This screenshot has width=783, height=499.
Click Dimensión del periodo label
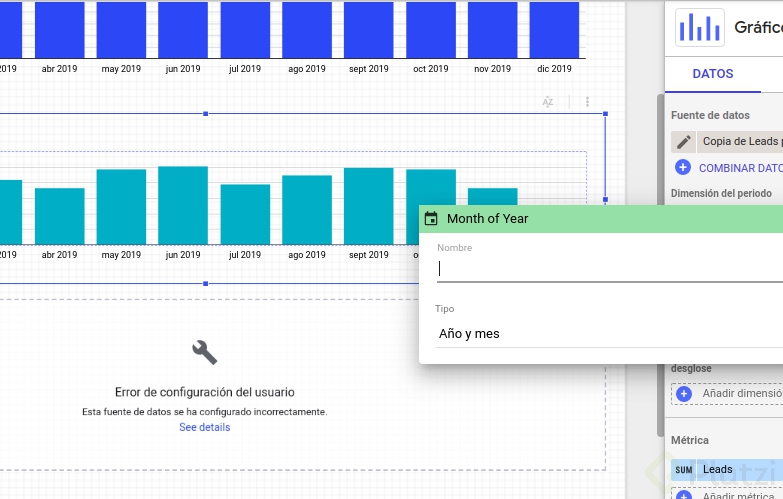pos(721,193)
